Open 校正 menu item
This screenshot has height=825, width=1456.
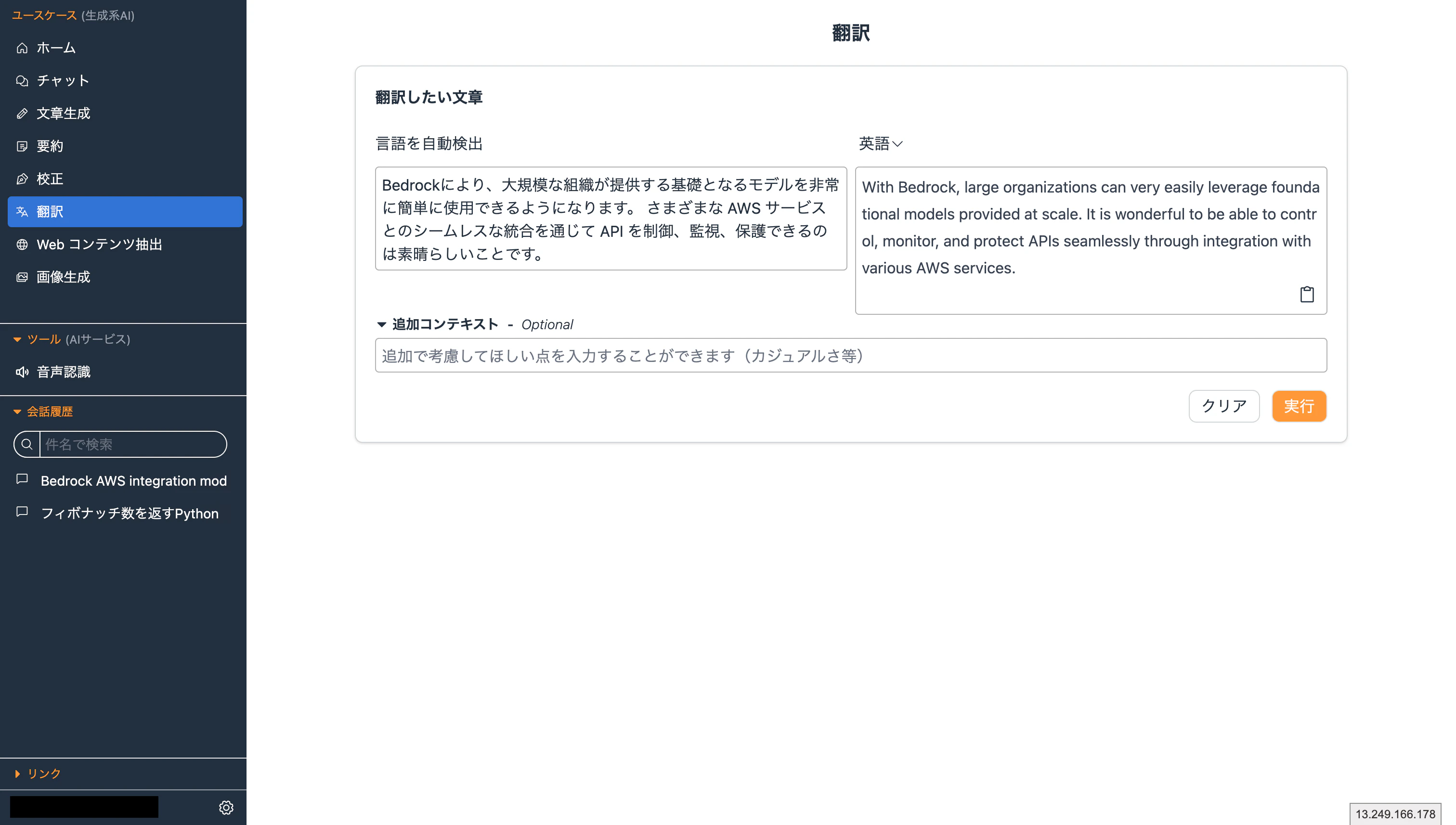pyautogui.click(x=125, y=179)
